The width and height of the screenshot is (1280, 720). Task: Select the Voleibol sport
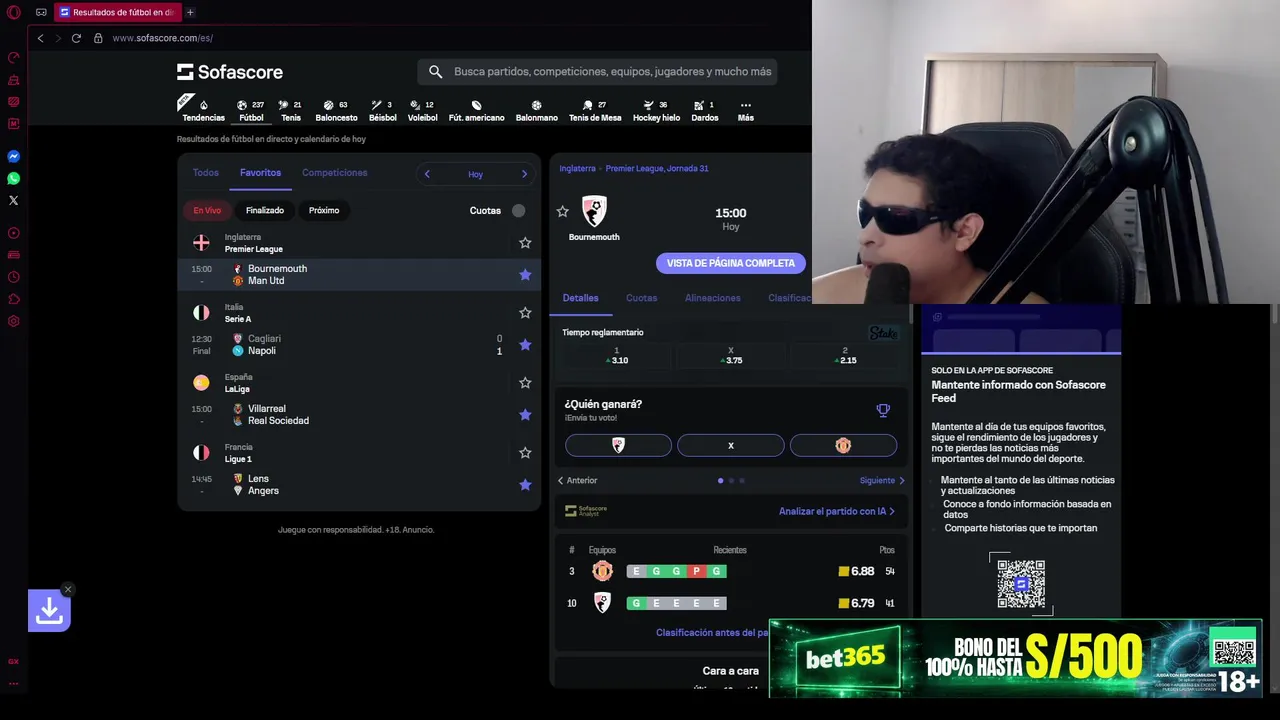point(423,110)
